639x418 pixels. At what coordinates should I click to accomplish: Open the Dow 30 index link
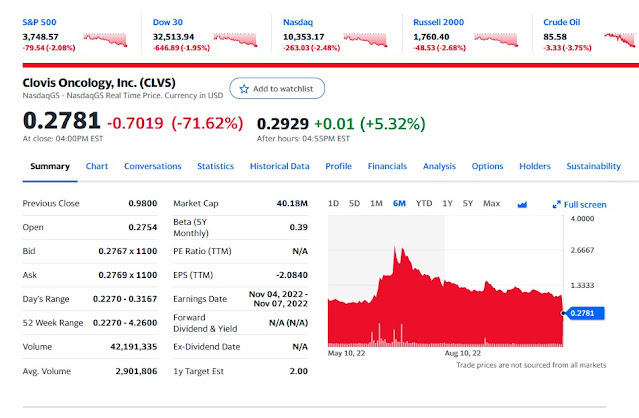point(167,22)
